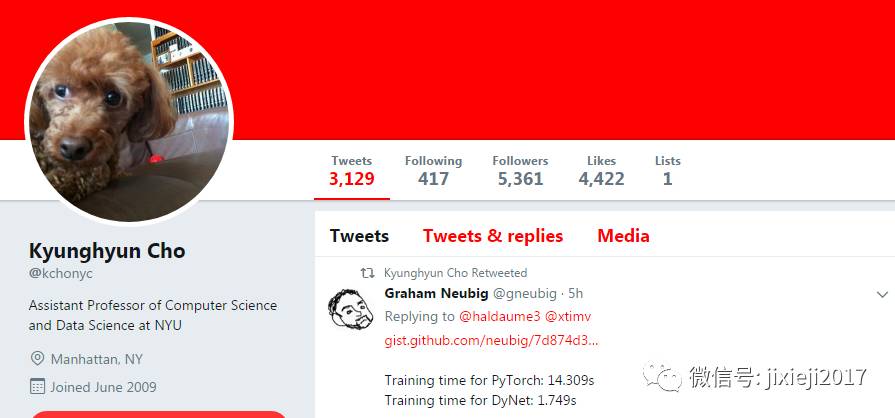Image resolution: width=895 pixels, height=418 pixels.
Task: Click the location pin icon beside Manhattan, NY
Action: (x=37, y=359)
